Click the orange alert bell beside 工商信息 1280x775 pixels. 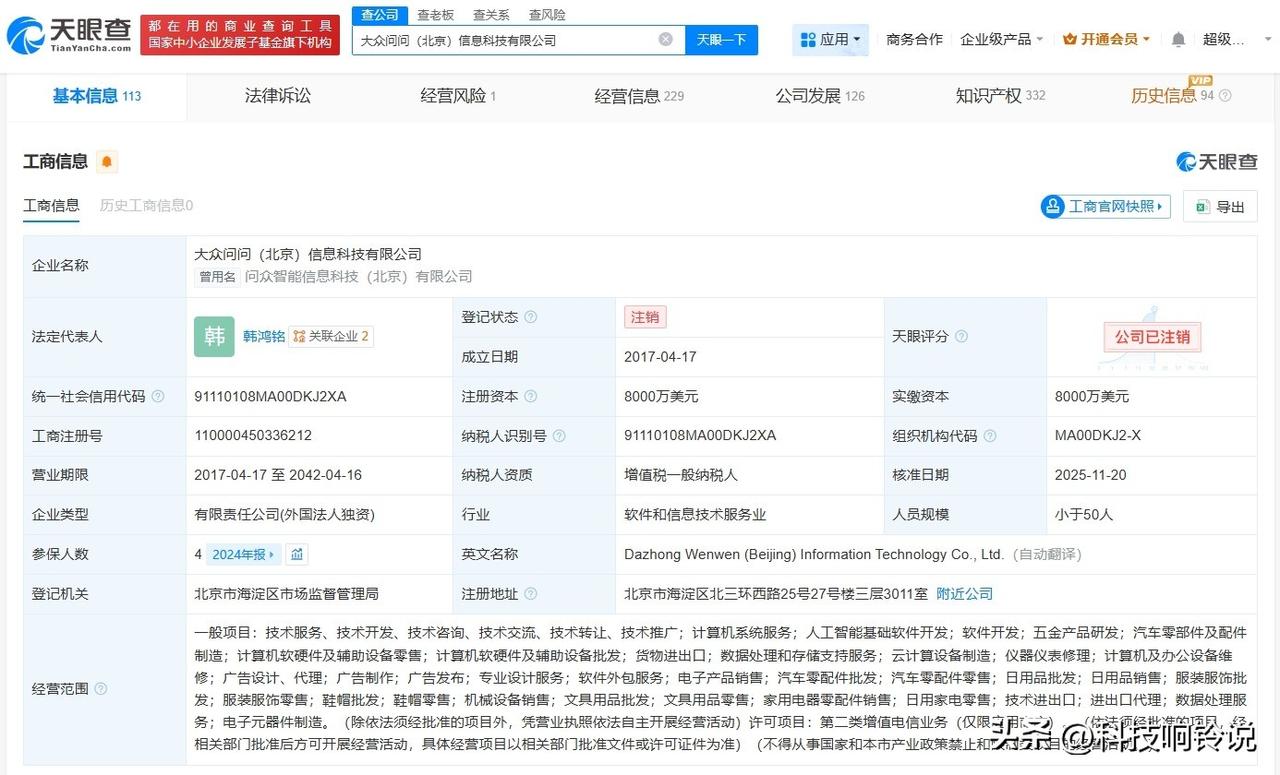107,161
